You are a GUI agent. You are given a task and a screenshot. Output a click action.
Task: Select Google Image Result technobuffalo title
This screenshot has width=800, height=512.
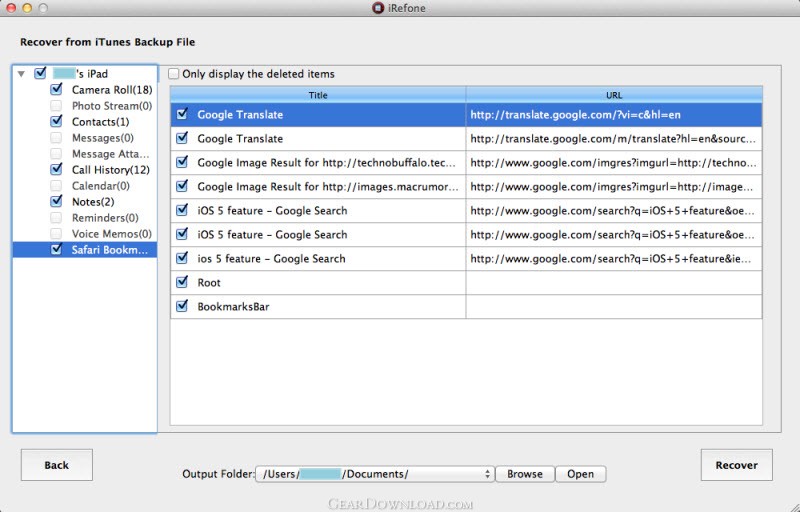coord(327,163)
